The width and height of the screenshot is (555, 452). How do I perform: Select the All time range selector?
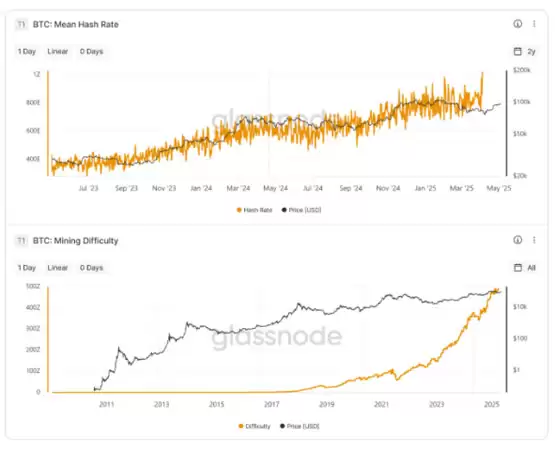pyautogui.click(x=531, y=268)
